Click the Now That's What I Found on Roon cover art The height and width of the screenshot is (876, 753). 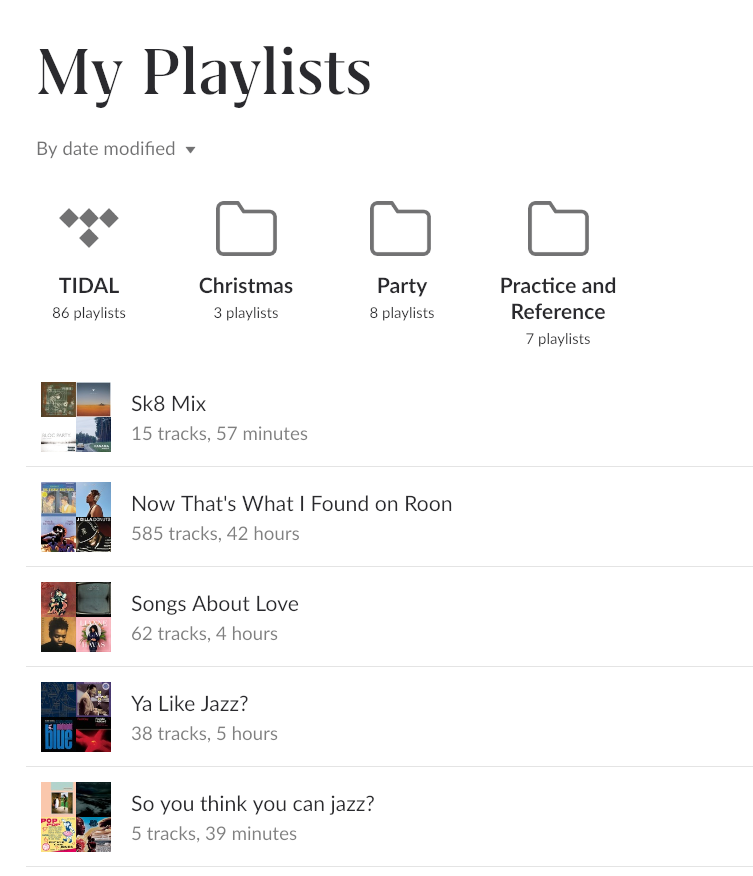(x=76, y=517)
